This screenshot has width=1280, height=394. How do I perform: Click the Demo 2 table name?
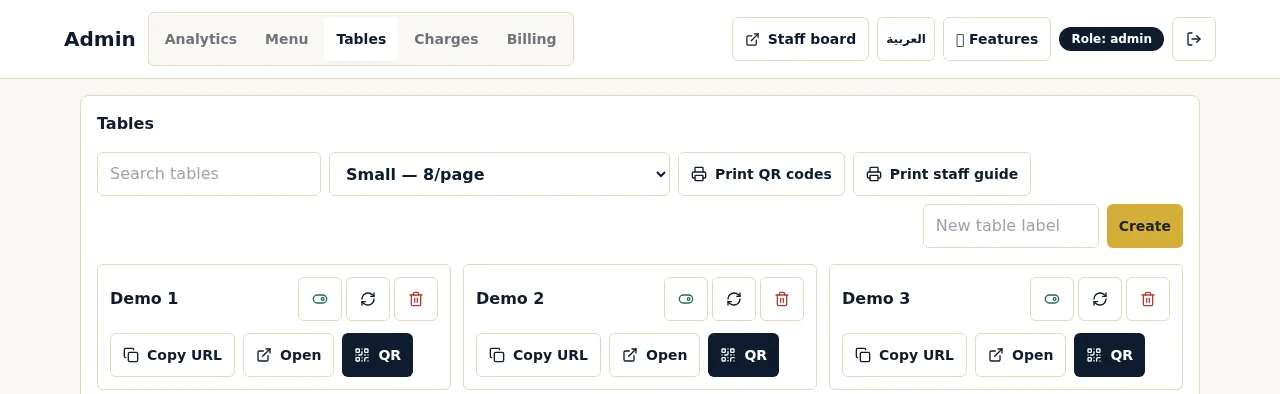(510, 298)
